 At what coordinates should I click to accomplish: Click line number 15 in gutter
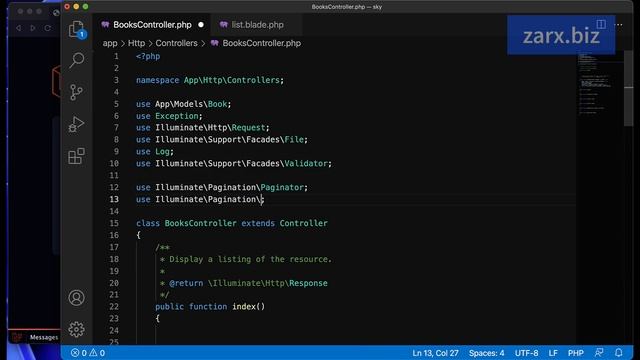point(114,223)
